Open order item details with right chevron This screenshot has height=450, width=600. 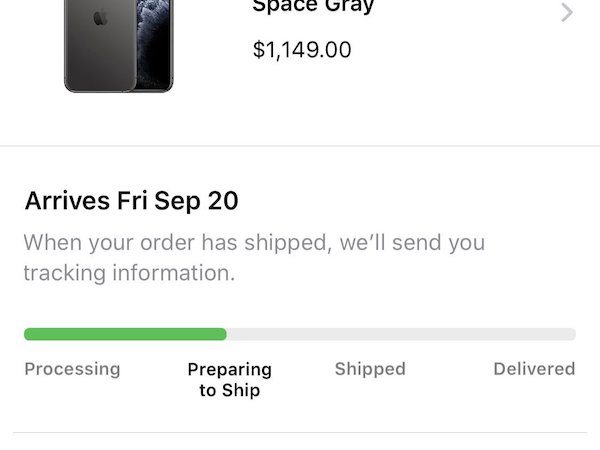coord(567,13)
